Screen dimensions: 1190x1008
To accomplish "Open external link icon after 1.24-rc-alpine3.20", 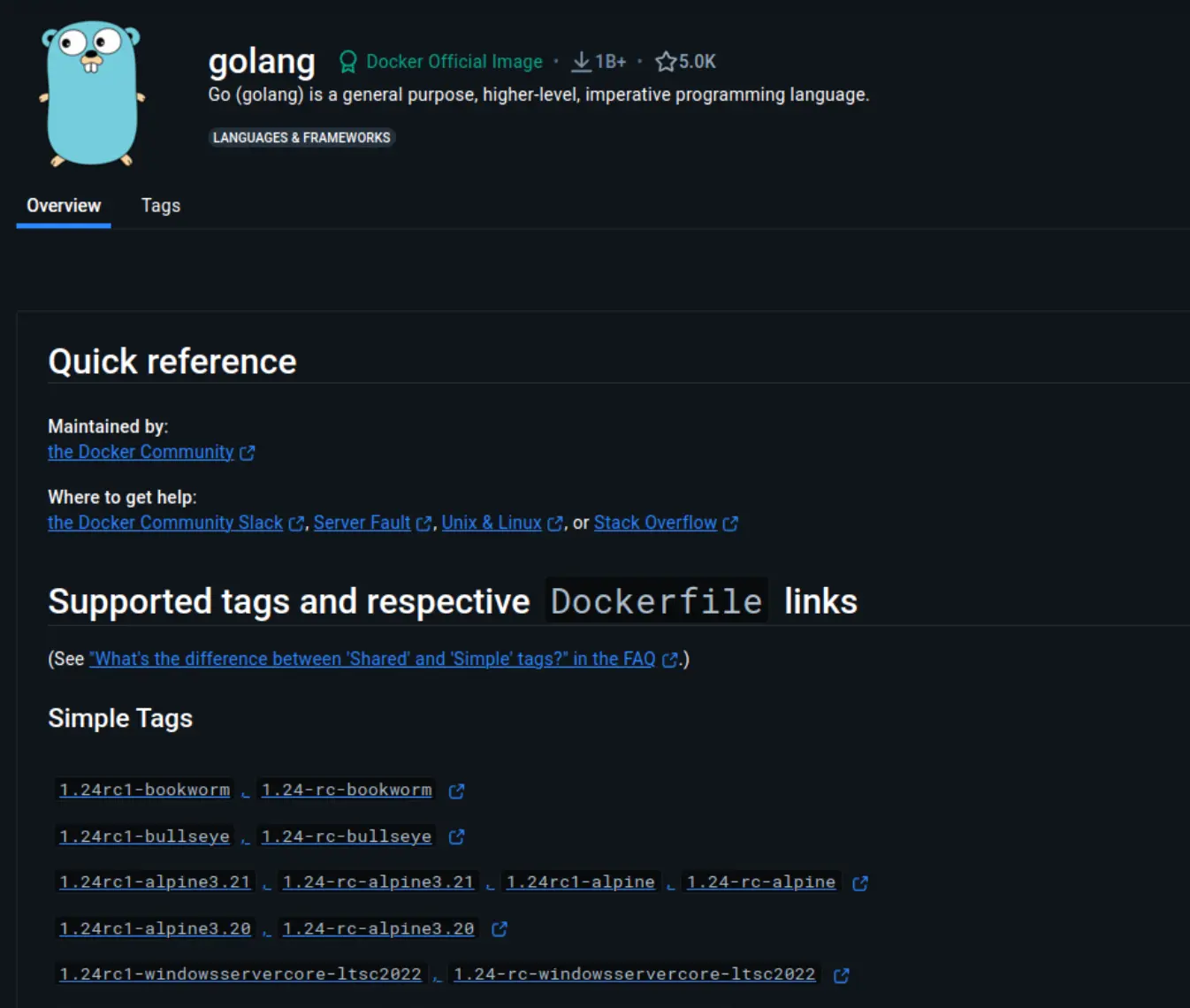I will [x=499, y=929].
